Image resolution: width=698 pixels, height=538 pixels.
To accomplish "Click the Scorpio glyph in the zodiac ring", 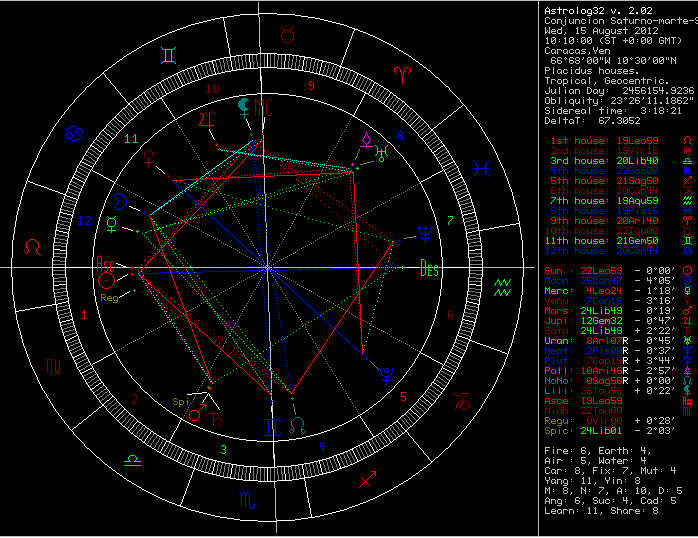I will (248, 501).
